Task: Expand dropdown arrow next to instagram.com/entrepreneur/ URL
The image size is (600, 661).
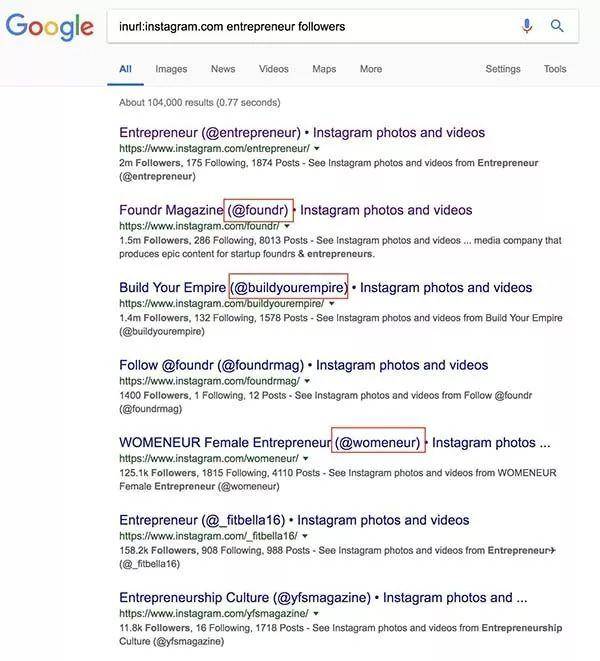Action: pos(317,148)
